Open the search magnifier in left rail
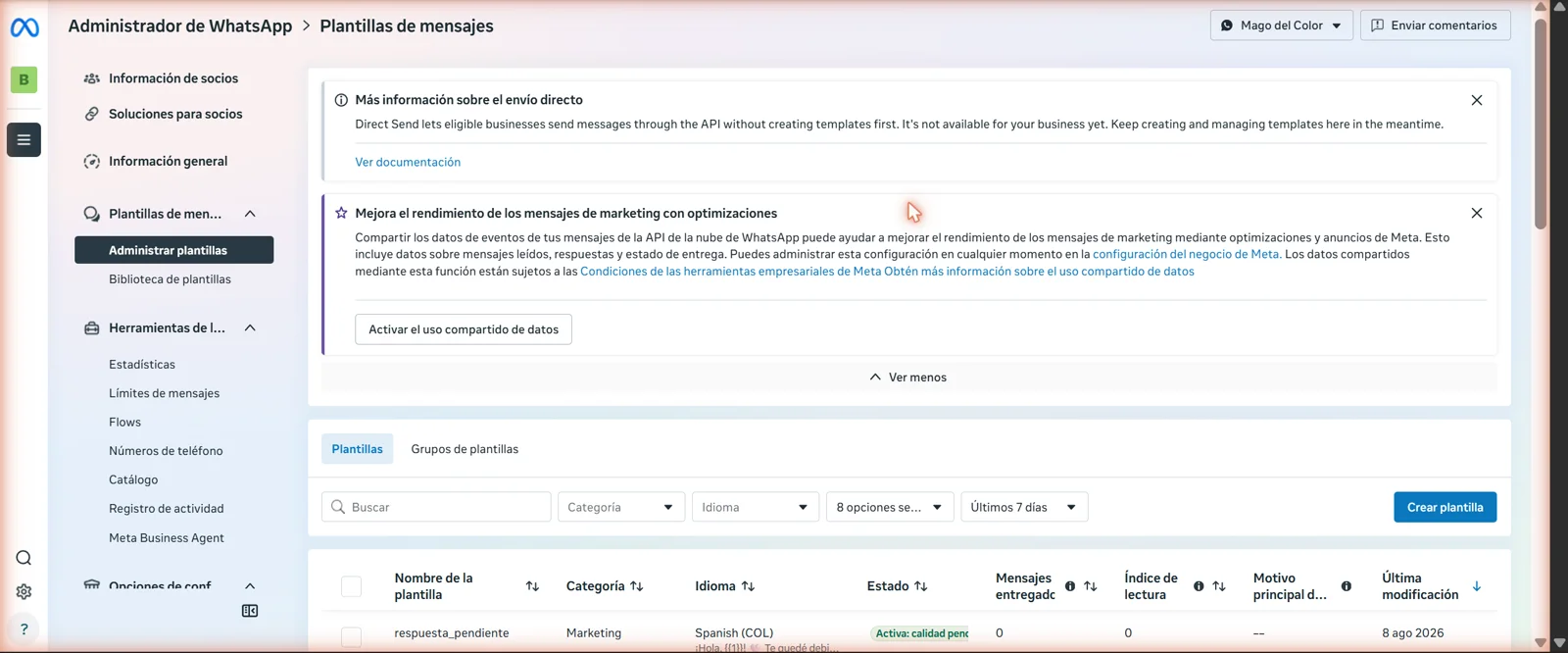 click(24, 558)
